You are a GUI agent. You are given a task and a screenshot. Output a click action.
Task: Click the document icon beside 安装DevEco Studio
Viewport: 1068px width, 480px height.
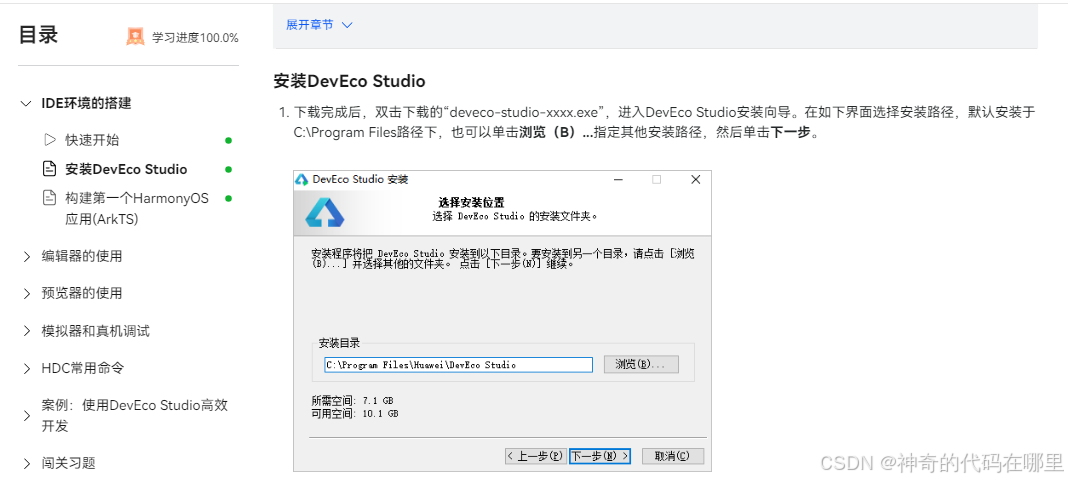(x=49, y=169)
